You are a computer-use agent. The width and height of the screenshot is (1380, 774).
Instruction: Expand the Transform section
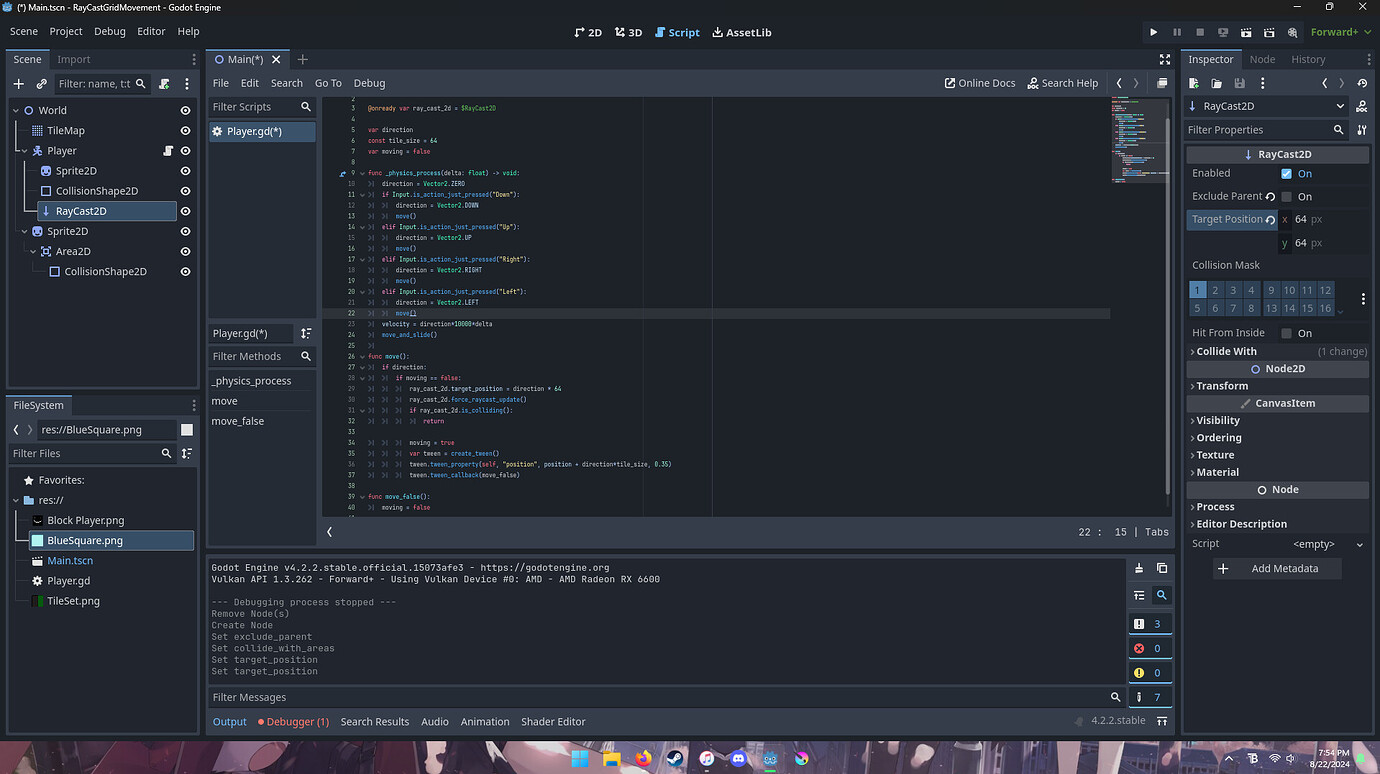pos(1277,386)
